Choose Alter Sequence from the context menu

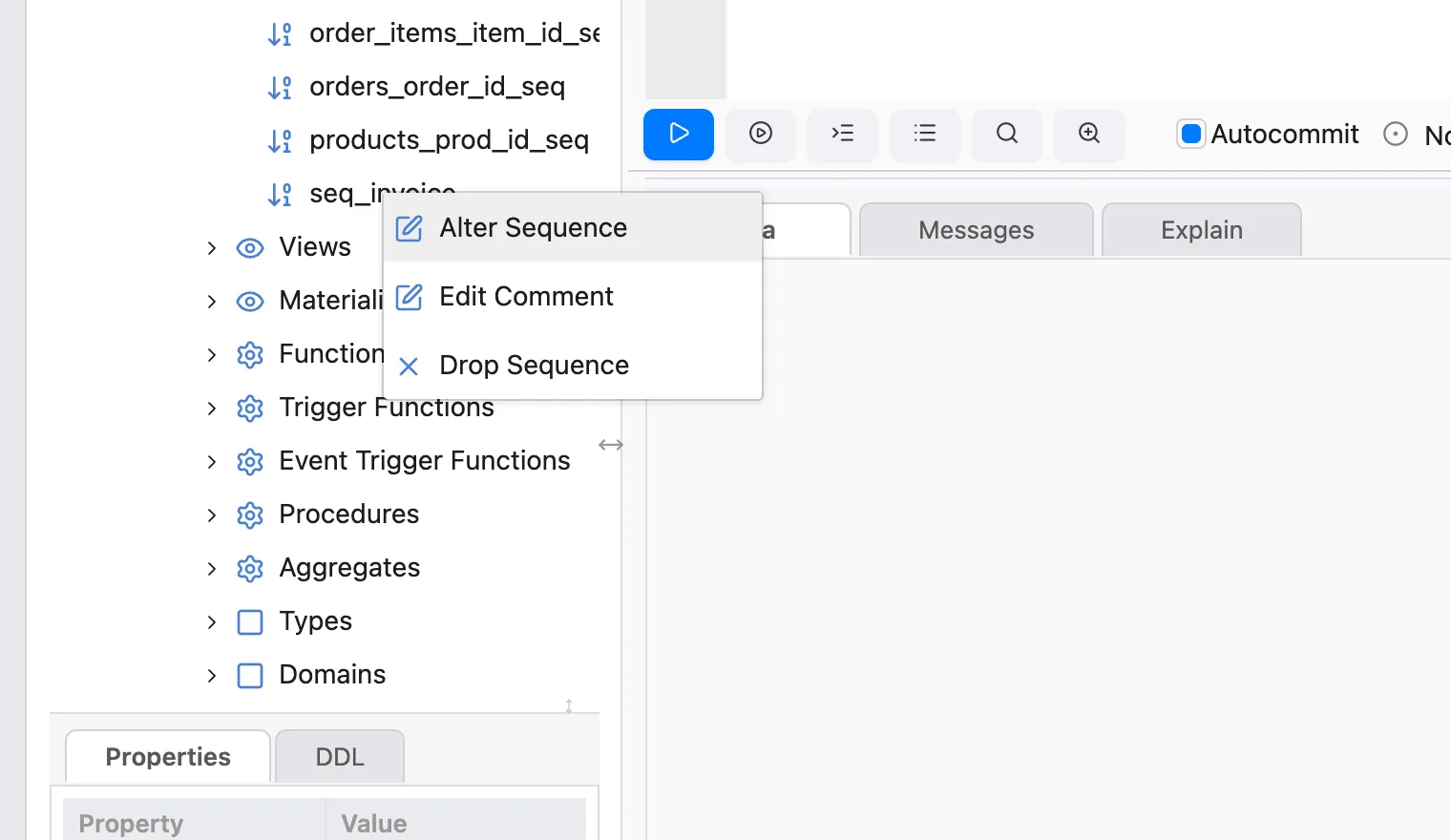573,228
